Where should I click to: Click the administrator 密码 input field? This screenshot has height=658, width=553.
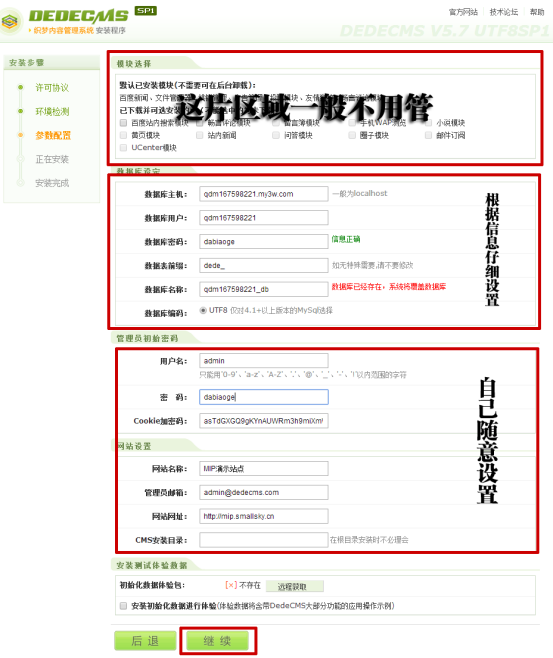pyautogui.click(x=263, y=397)
